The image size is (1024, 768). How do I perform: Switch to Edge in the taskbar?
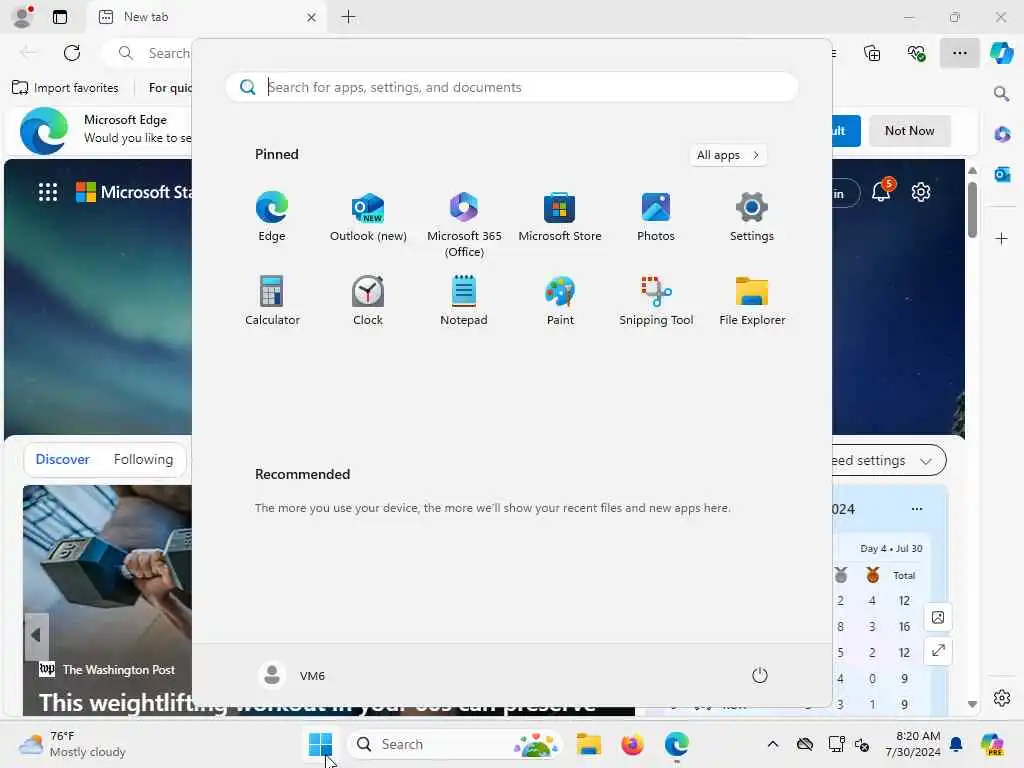(x=677, y=744)
